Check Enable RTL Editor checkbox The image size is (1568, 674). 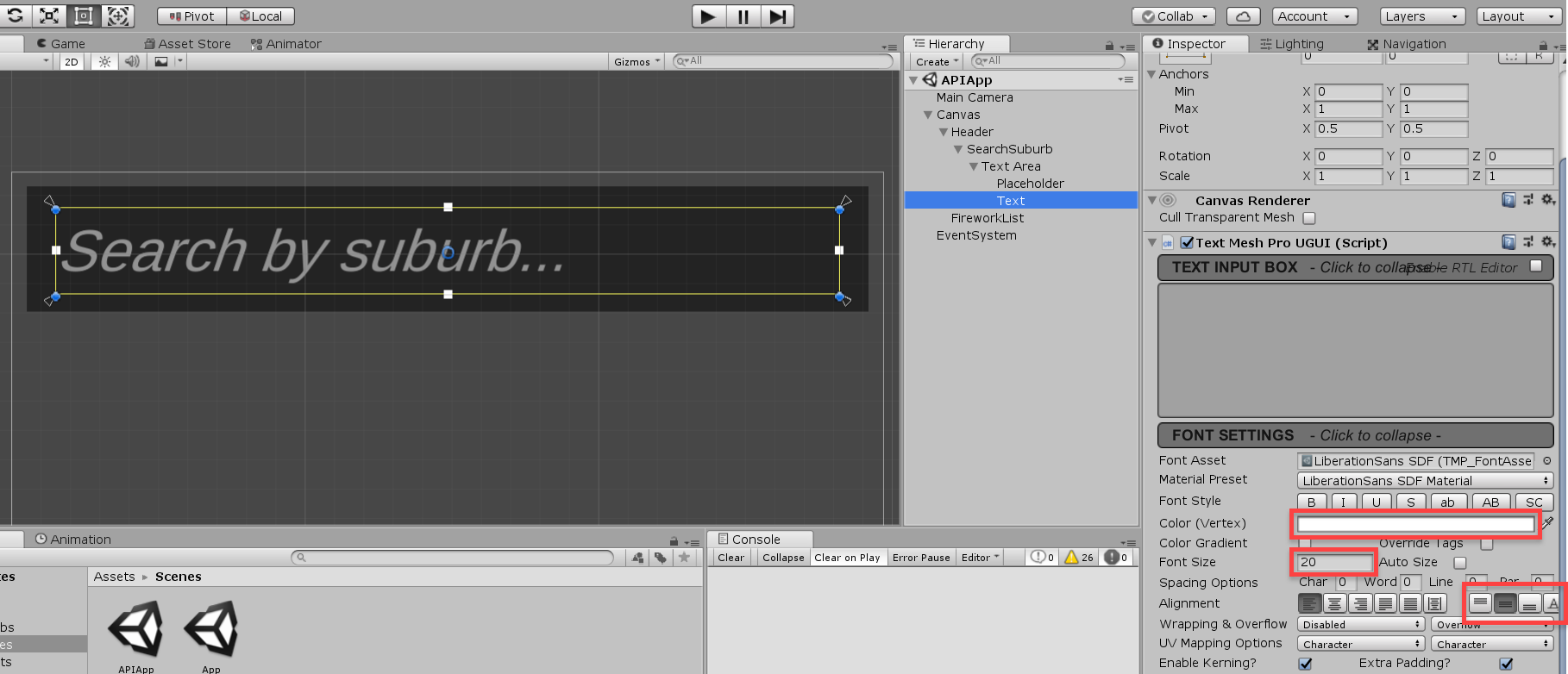pyautogui.click(x=1536, y=266)
